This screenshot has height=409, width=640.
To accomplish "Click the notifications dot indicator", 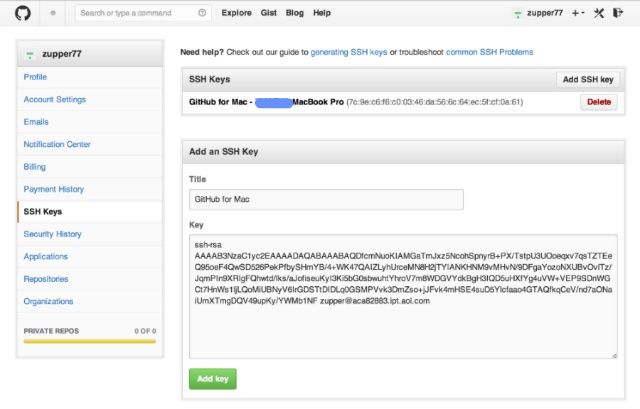I will coord(53,13).
